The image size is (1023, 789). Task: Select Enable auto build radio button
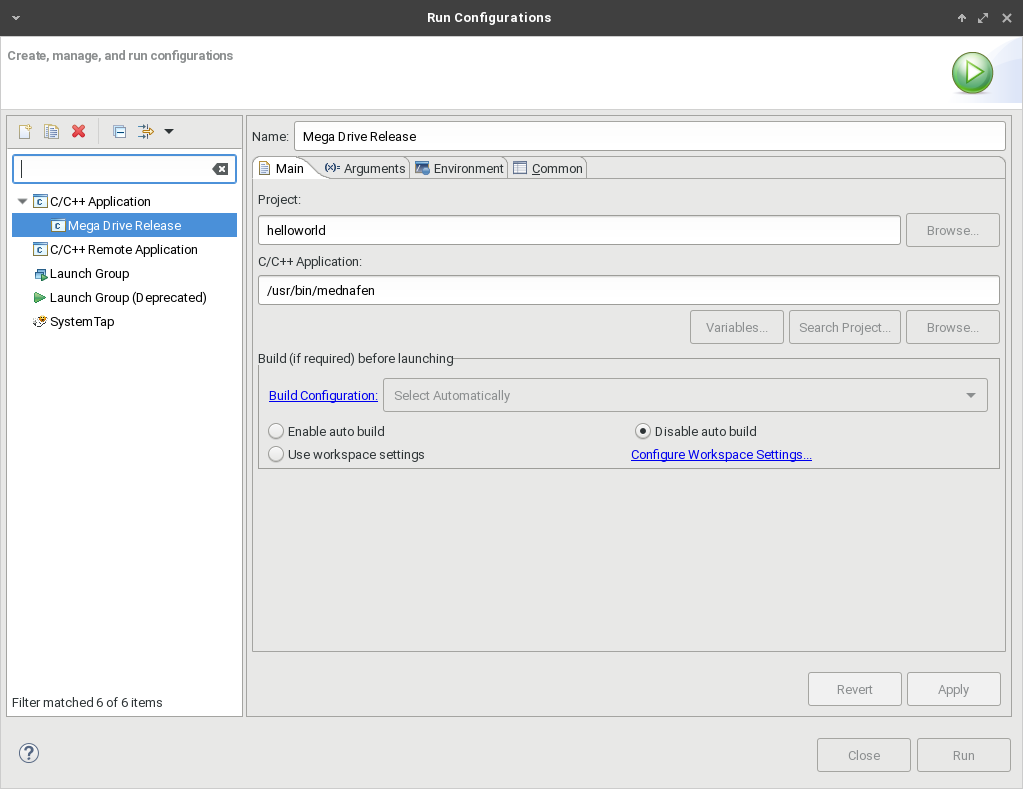(276, 431)
